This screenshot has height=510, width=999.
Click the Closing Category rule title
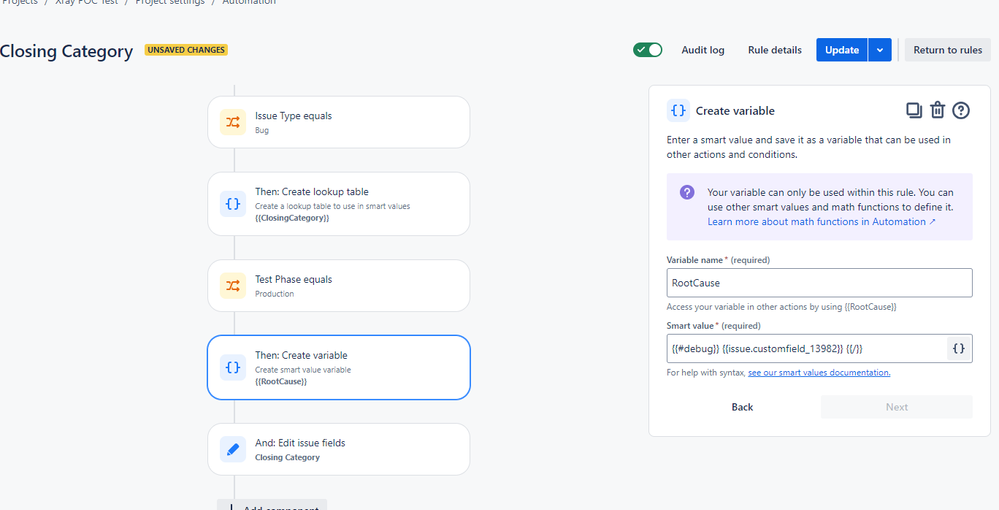[x=66, y=51]
